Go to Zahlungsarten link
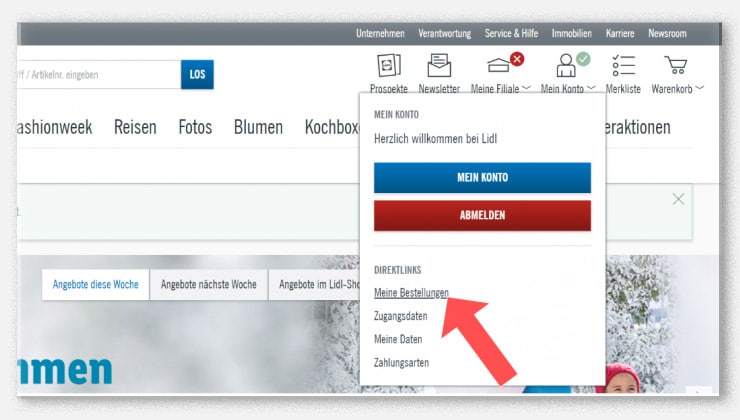Screen dimensions: 740x420 tap(401, 362)
